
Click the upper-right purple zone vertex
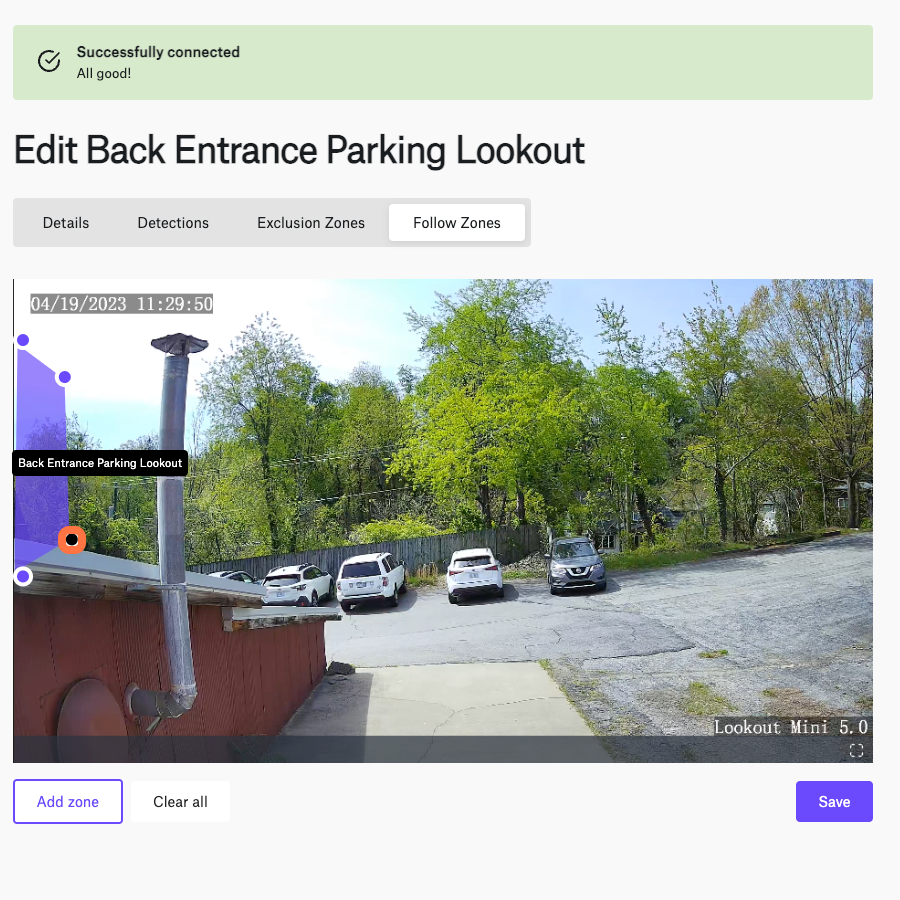click(x=65, y=377)
